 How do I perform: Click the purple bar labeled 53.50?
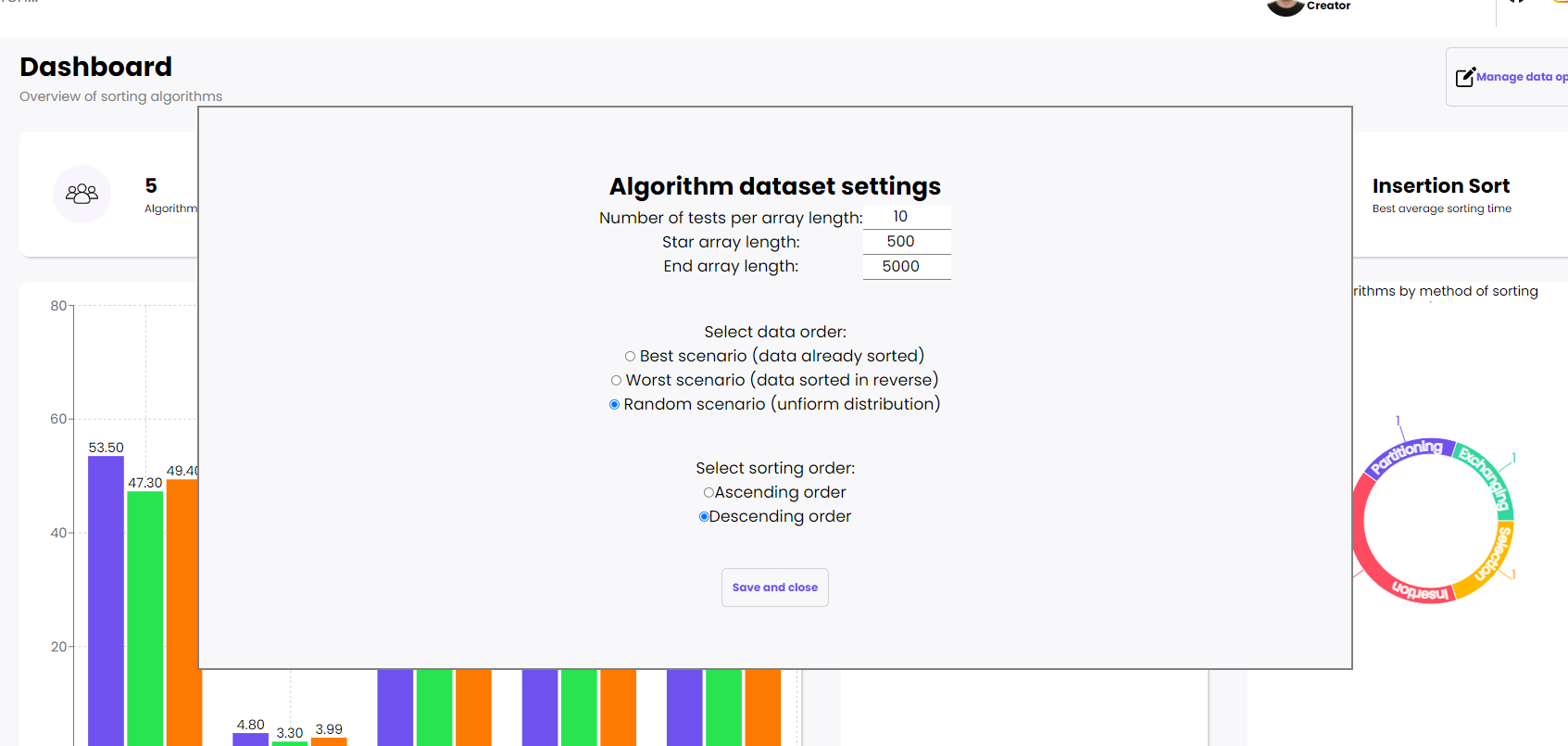point(106,601)
